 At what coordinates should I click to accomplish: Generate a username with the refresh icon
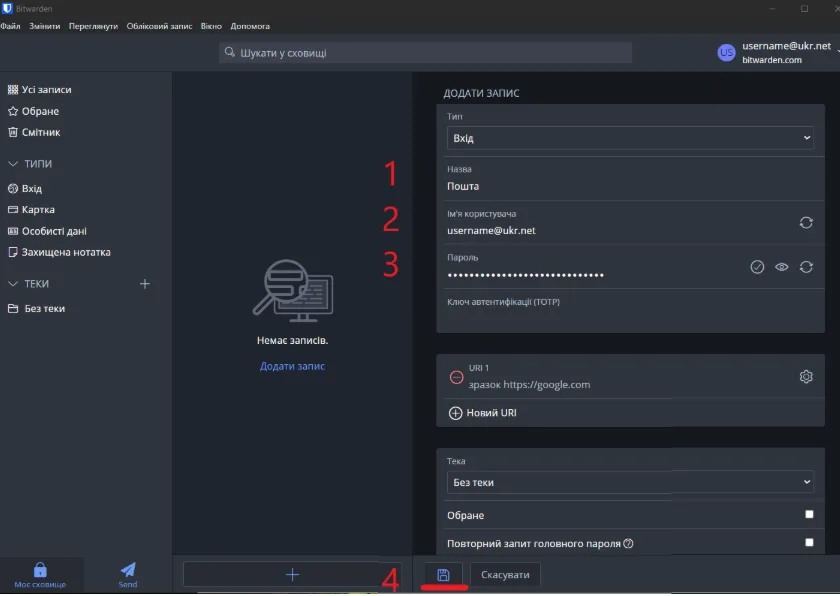point(806,223)
